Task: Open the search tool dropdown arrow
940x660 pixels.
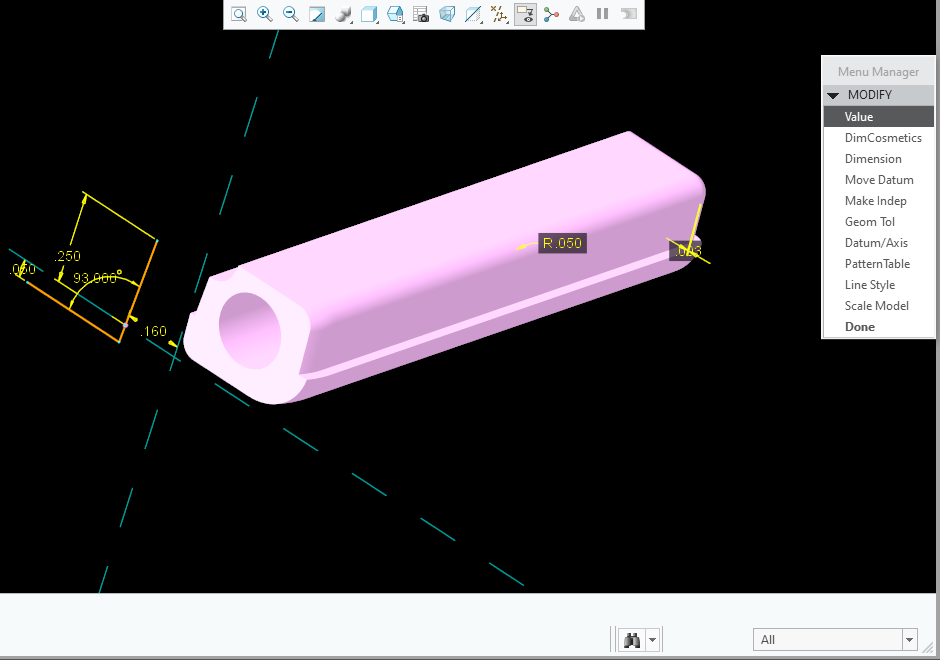Action: pyautogui.click(x=652, y=640)
